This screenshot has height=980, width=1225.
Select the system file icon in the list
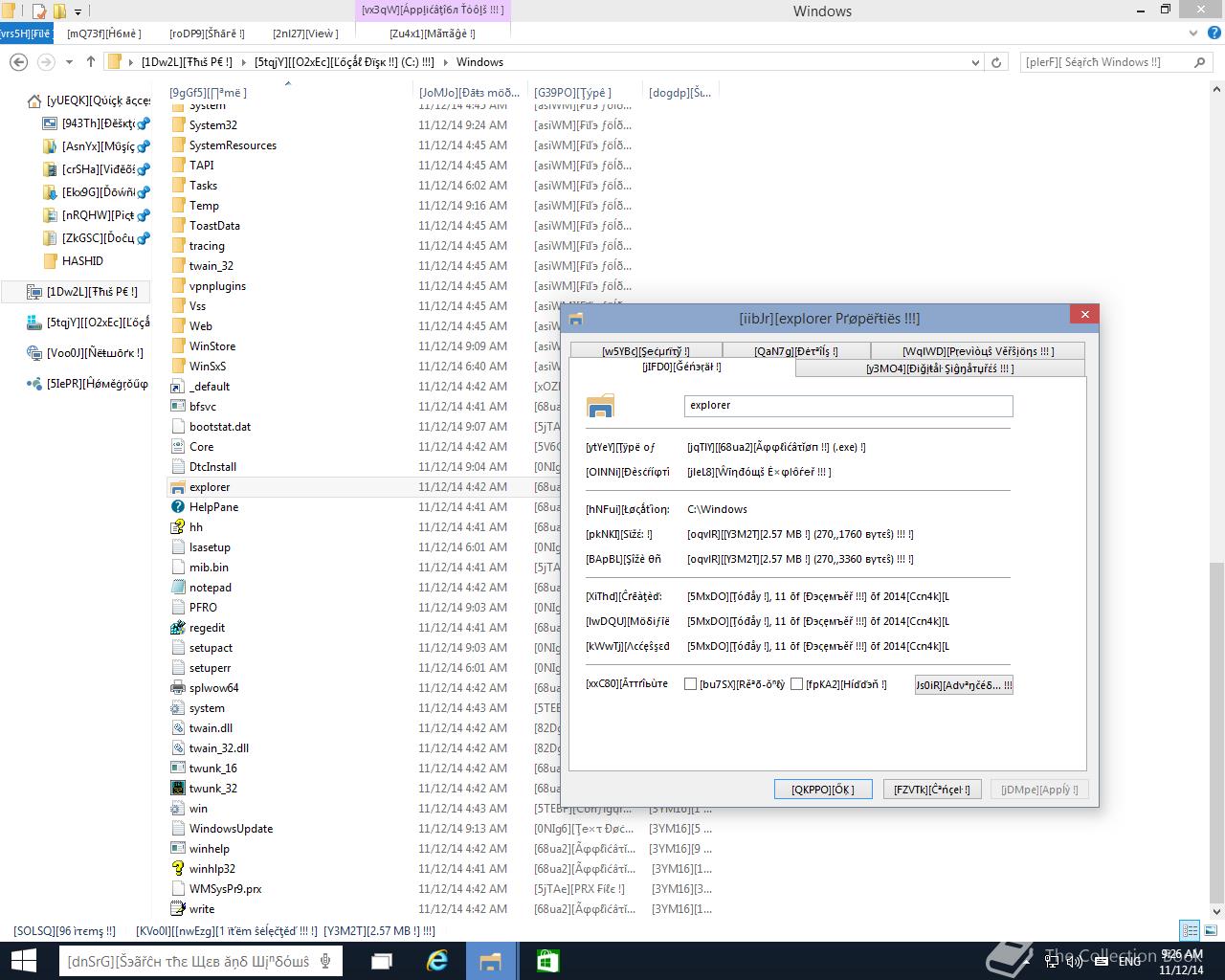point(177,708)
